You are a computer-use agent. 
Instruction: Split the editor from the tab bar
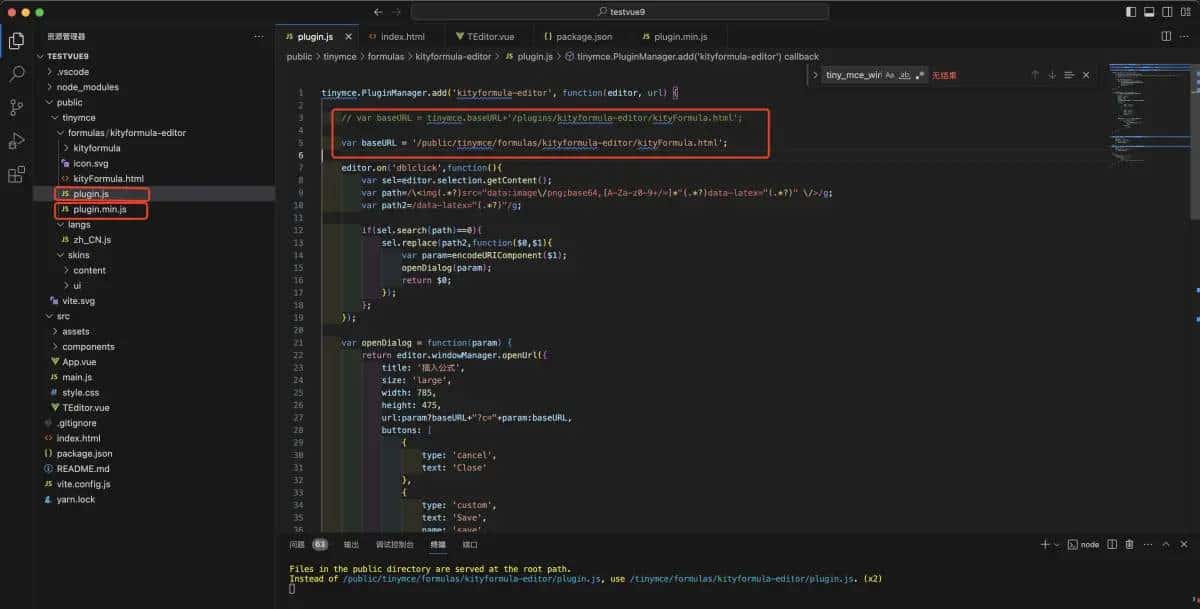[1165, 34]
